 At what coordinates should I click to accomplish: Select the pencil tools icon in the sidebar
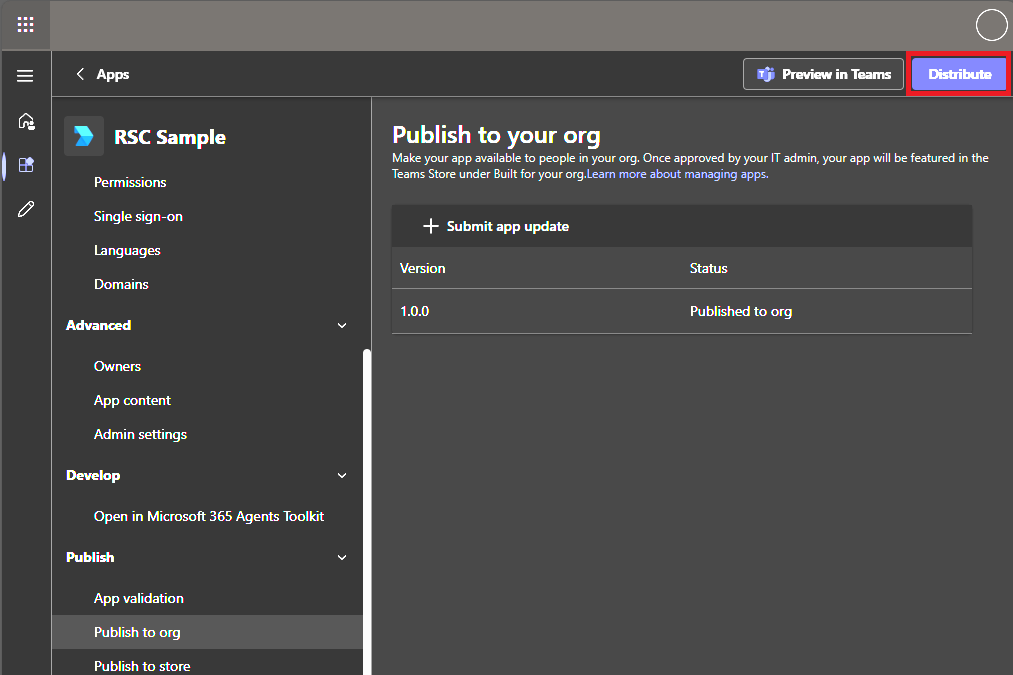point(25,208)
